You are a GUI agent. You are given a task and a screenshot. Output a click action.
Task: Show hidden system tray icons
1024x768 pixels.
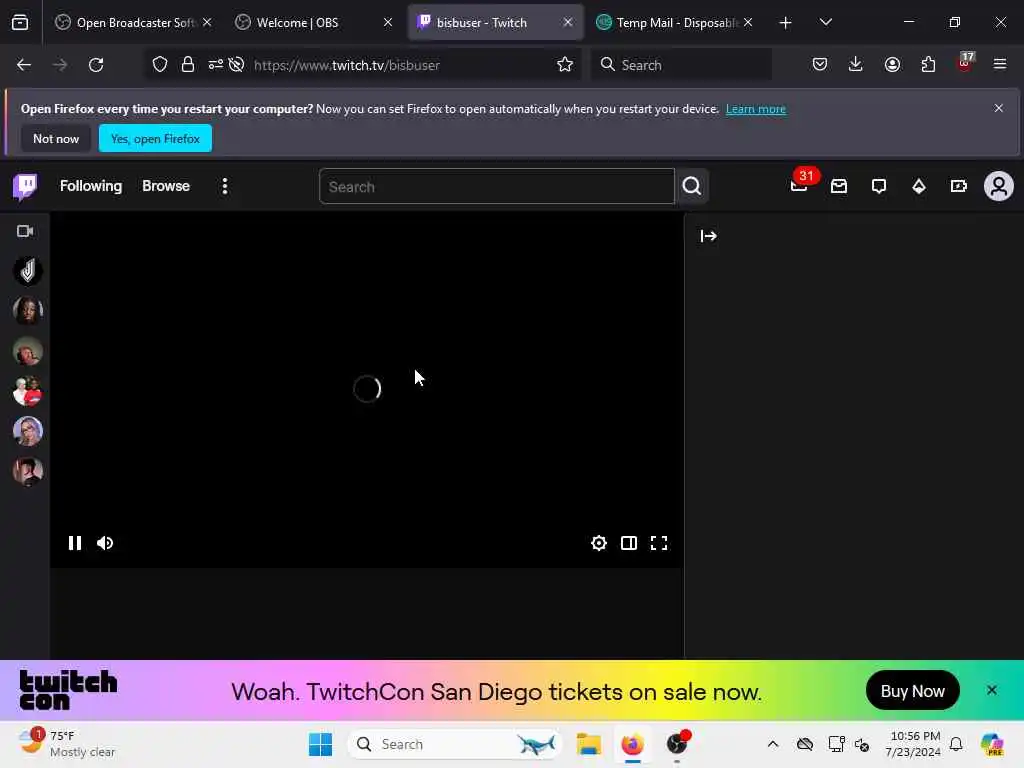coord(773,744)
